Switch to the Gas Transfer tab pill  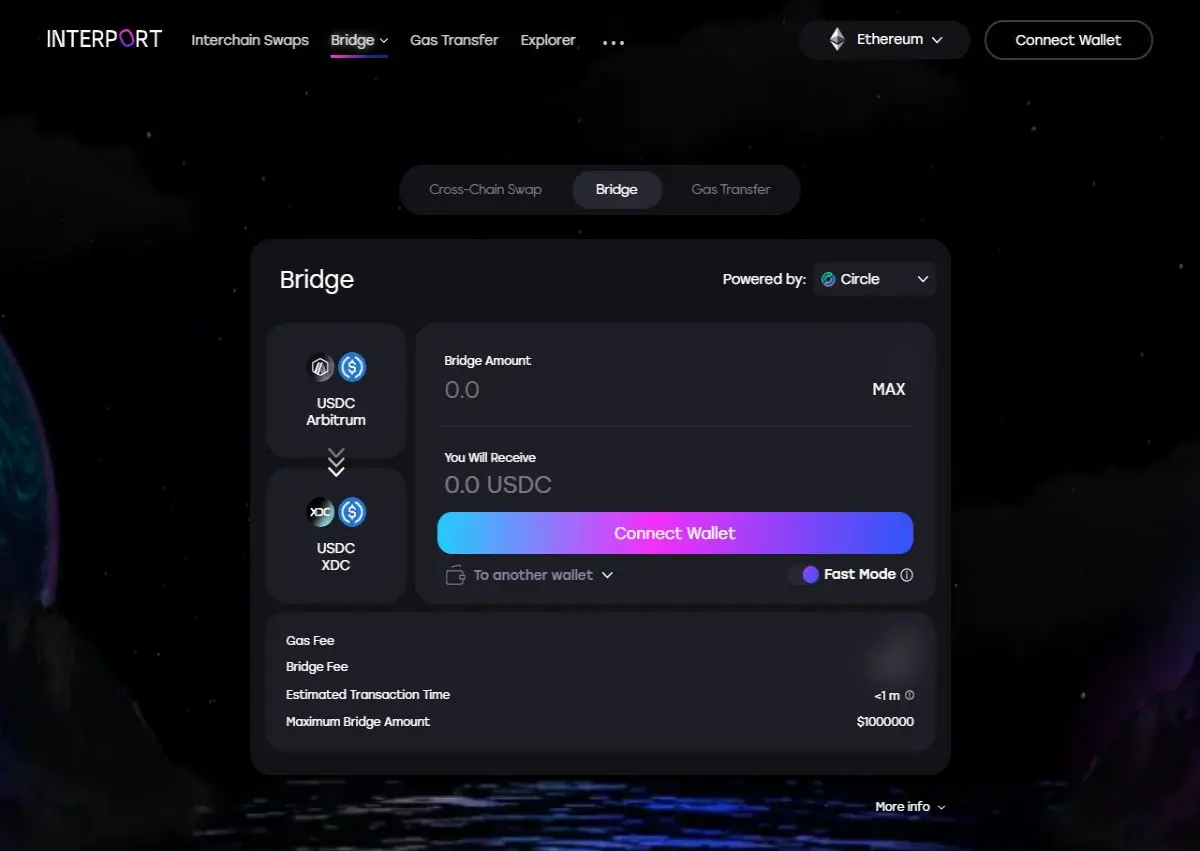[x=731, y=189]
